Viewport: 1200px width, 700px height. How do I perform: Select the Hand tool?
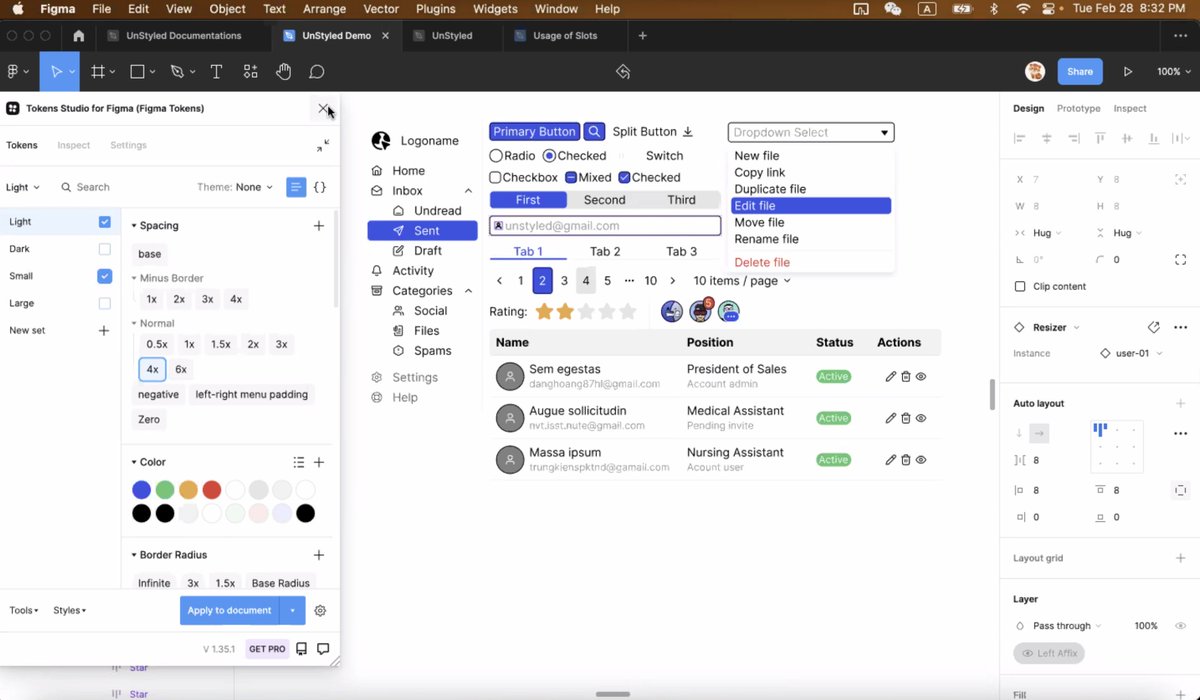click(x=284, y=72)
